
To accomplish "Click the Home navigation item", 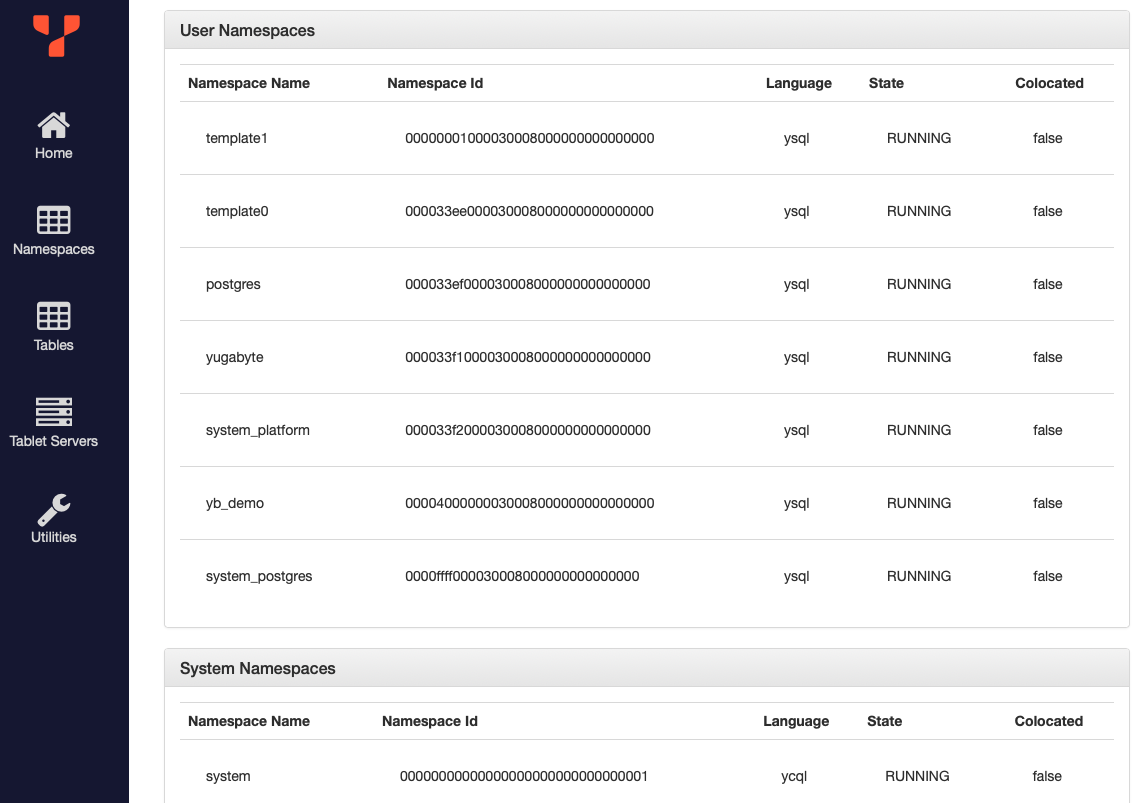I will [53, 152].
